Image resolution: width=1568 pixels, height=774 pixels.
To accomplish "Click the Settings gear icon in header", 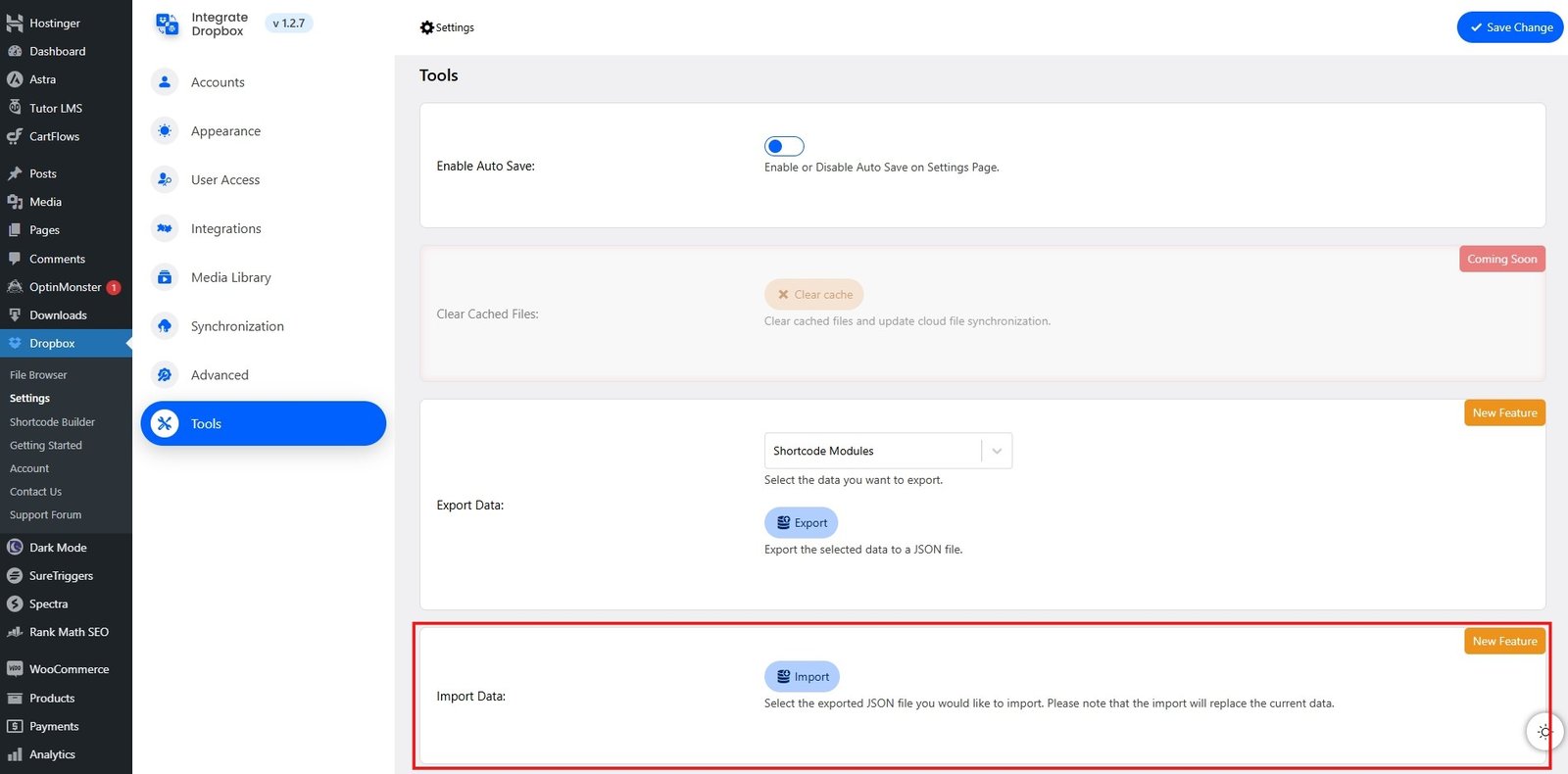I will 426,27.
